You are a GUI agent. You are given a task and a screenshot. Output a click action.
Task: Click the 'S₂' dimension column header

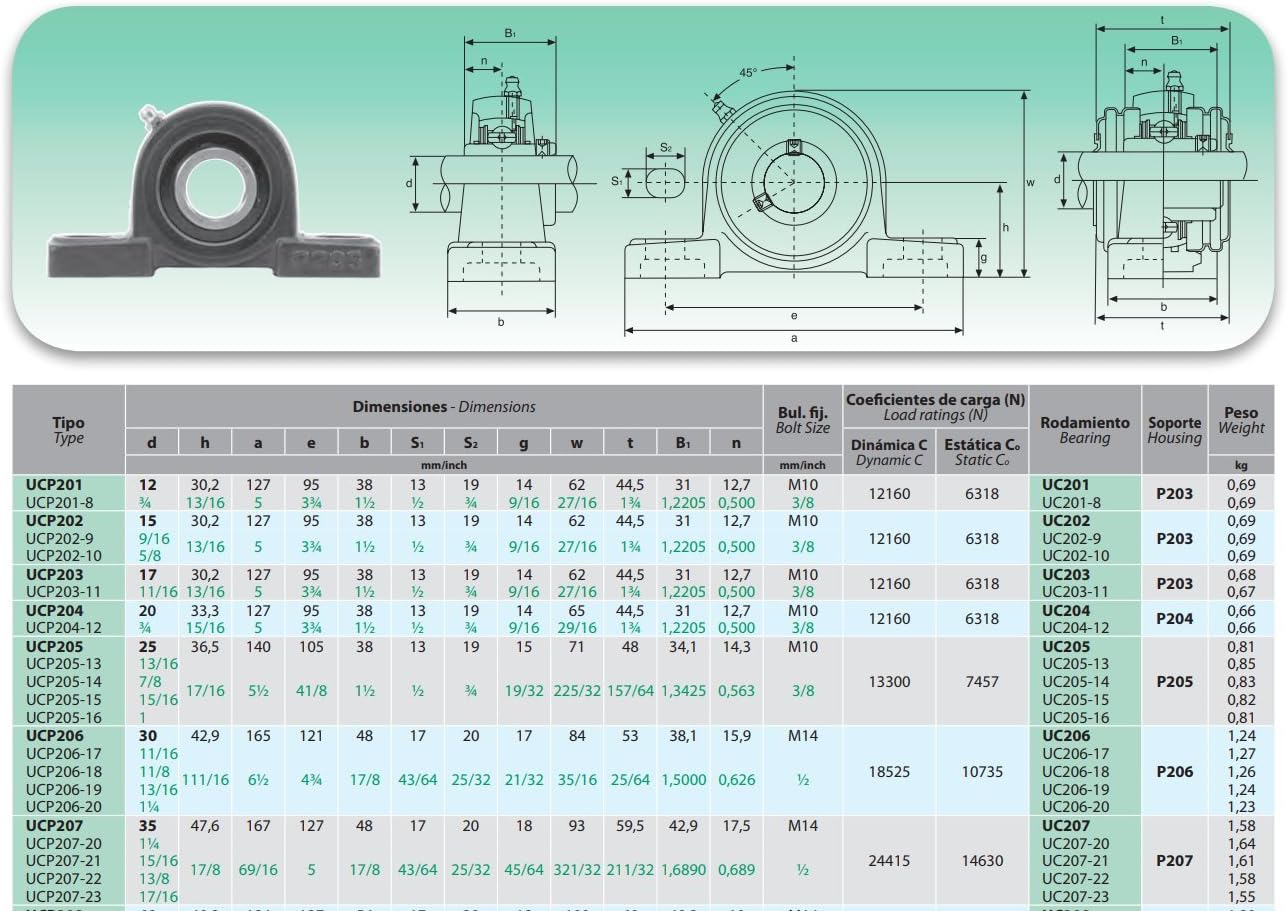(471, 443)
